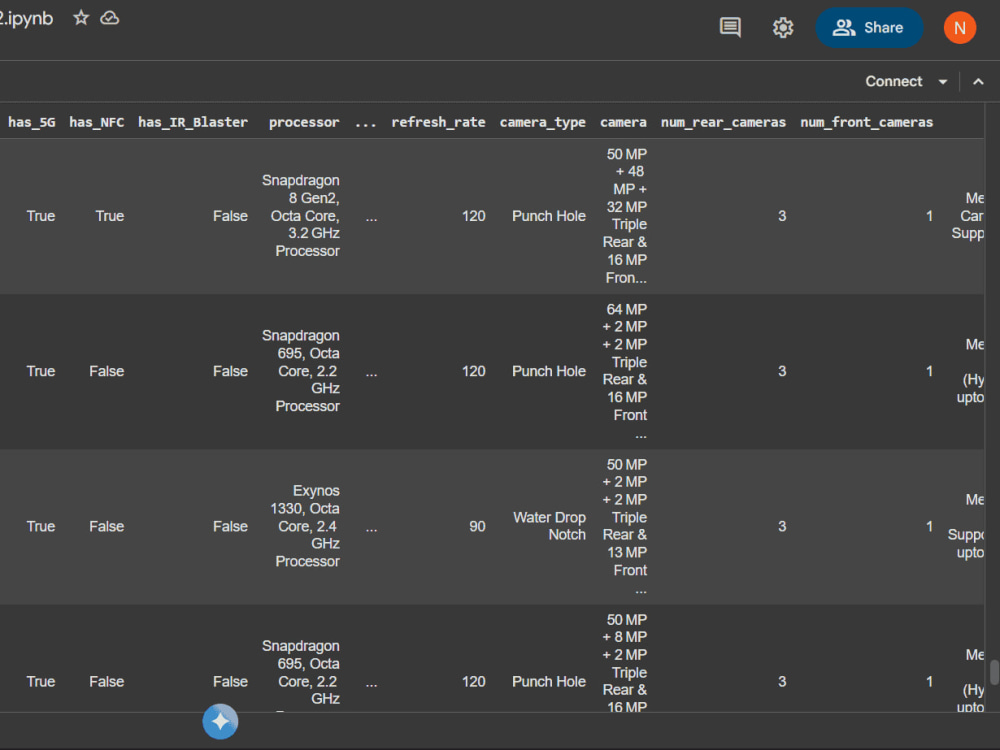Click the Share button
The image size is (1000, 750).
(x=869, y=27)
